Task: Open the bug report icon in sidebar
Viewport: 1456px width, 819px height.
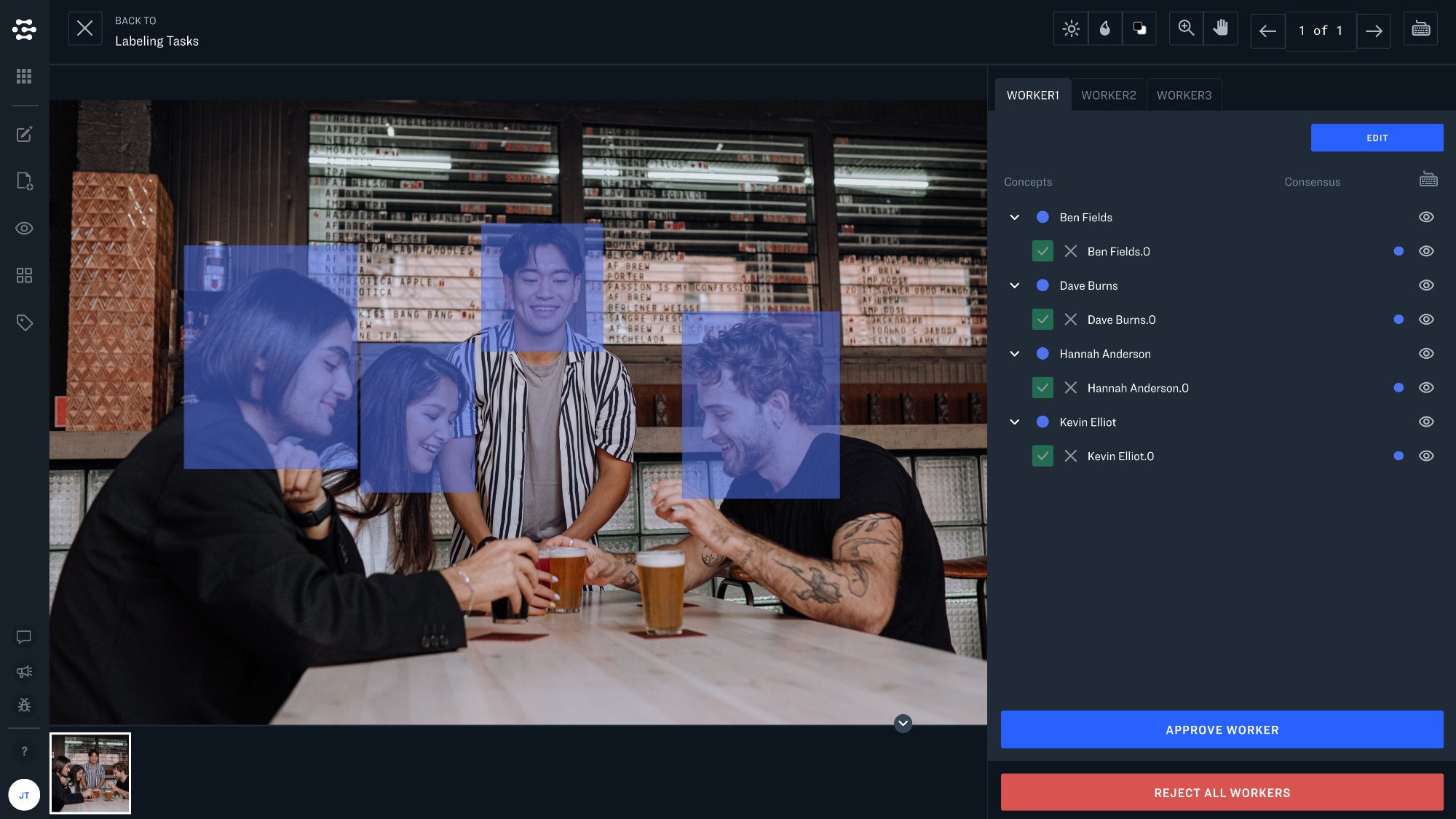Action: pos(24,705)
